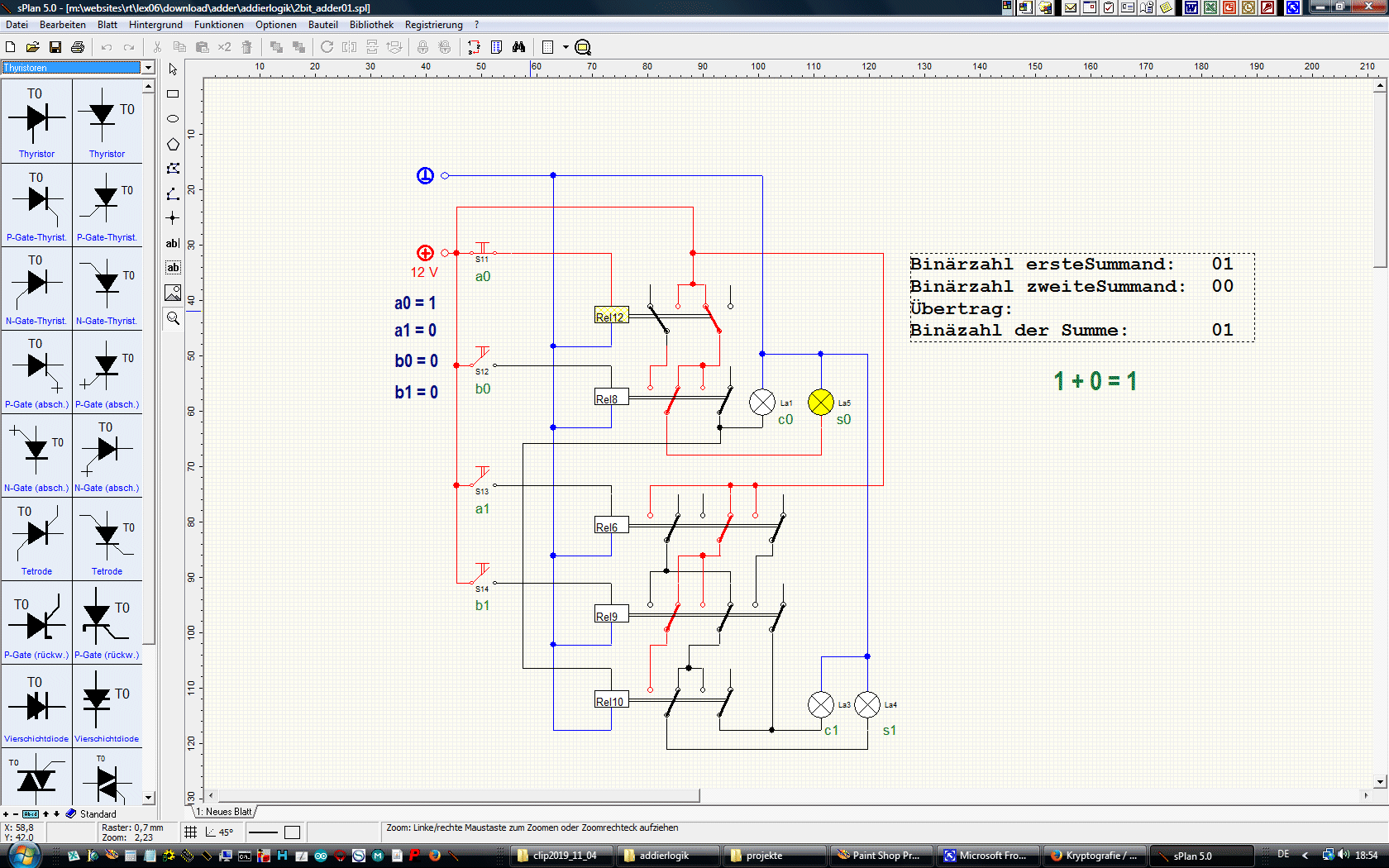Open the Hintergrund menu

pyautogui.click(x=155, y=25)
